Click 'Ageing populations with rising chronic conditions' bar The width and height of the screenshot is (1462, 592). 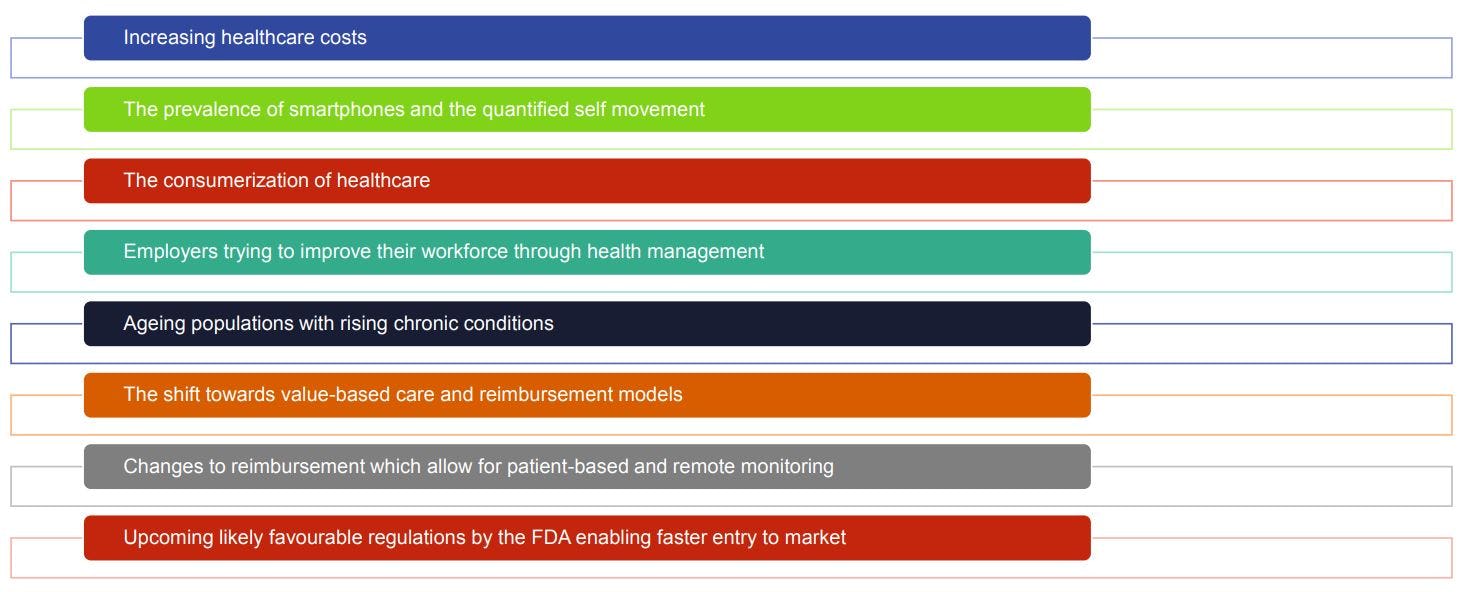587,324
